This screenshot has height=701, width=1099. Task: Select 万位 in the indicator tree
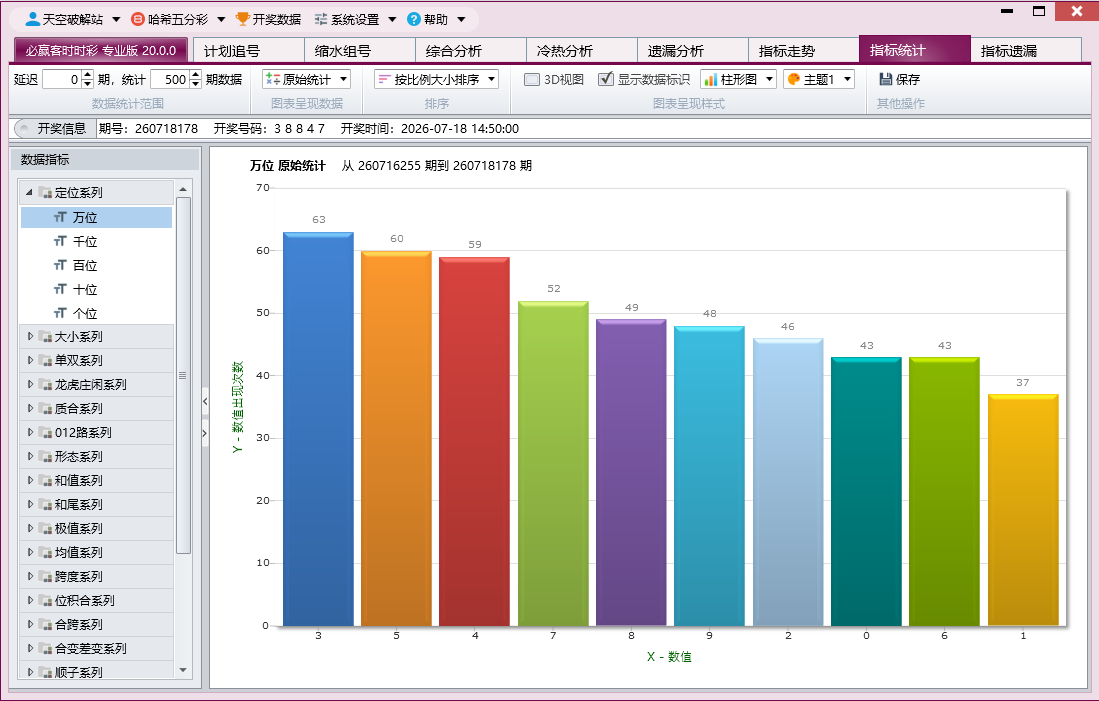click(97, 217)
